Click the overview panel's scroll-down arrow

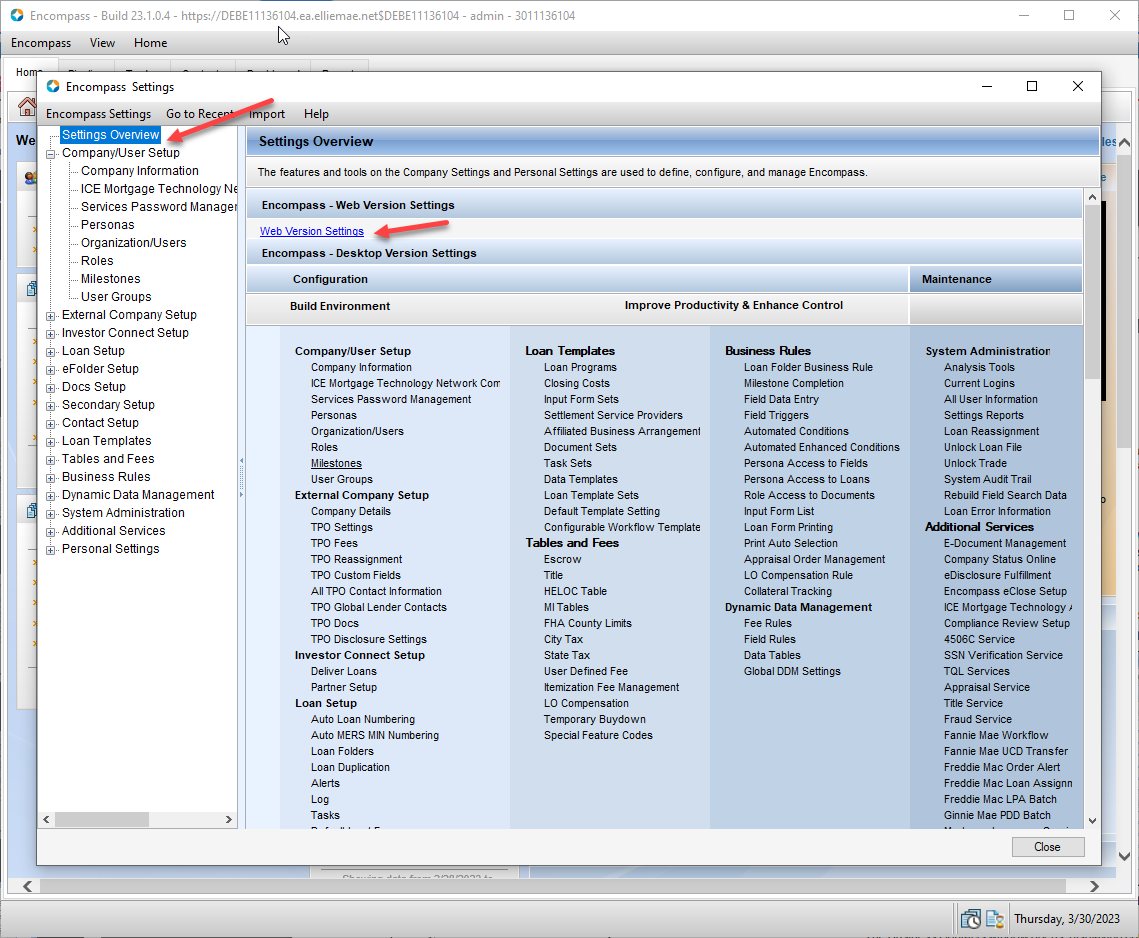click(x=1092, y=821)
